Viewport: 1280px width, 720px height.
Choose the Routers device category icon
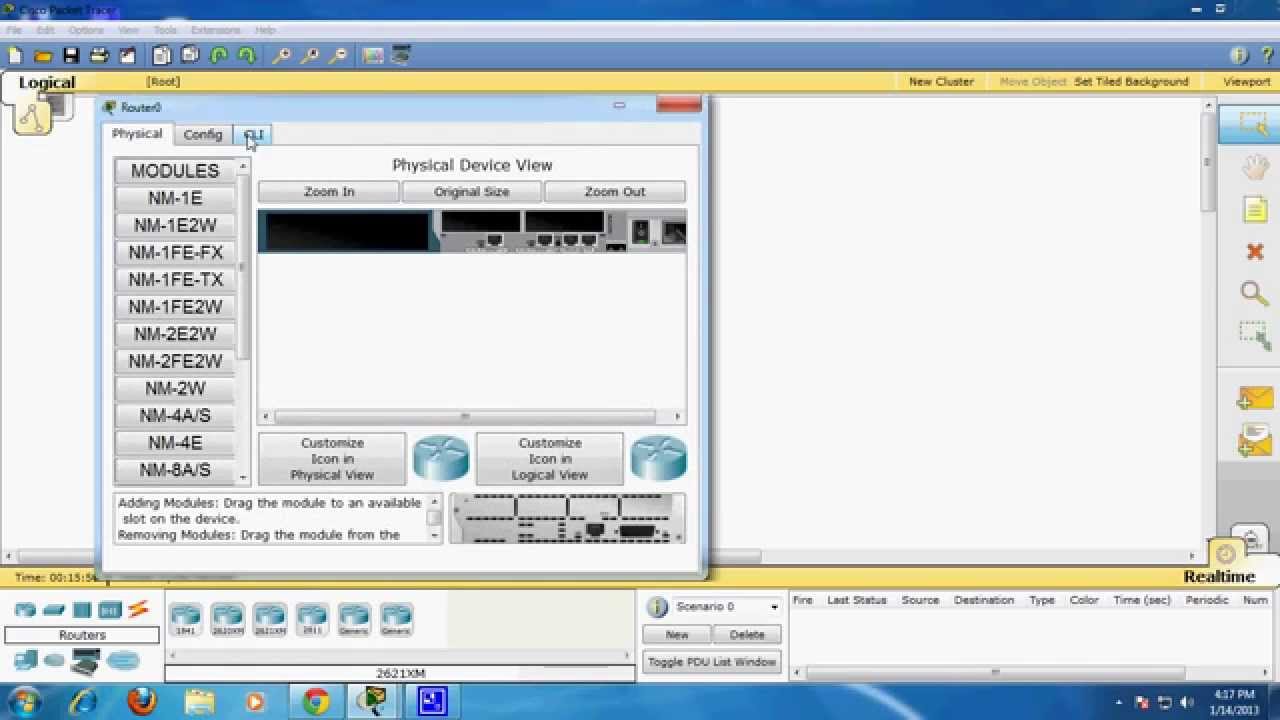pyautogui.click(x=25, y=609)
